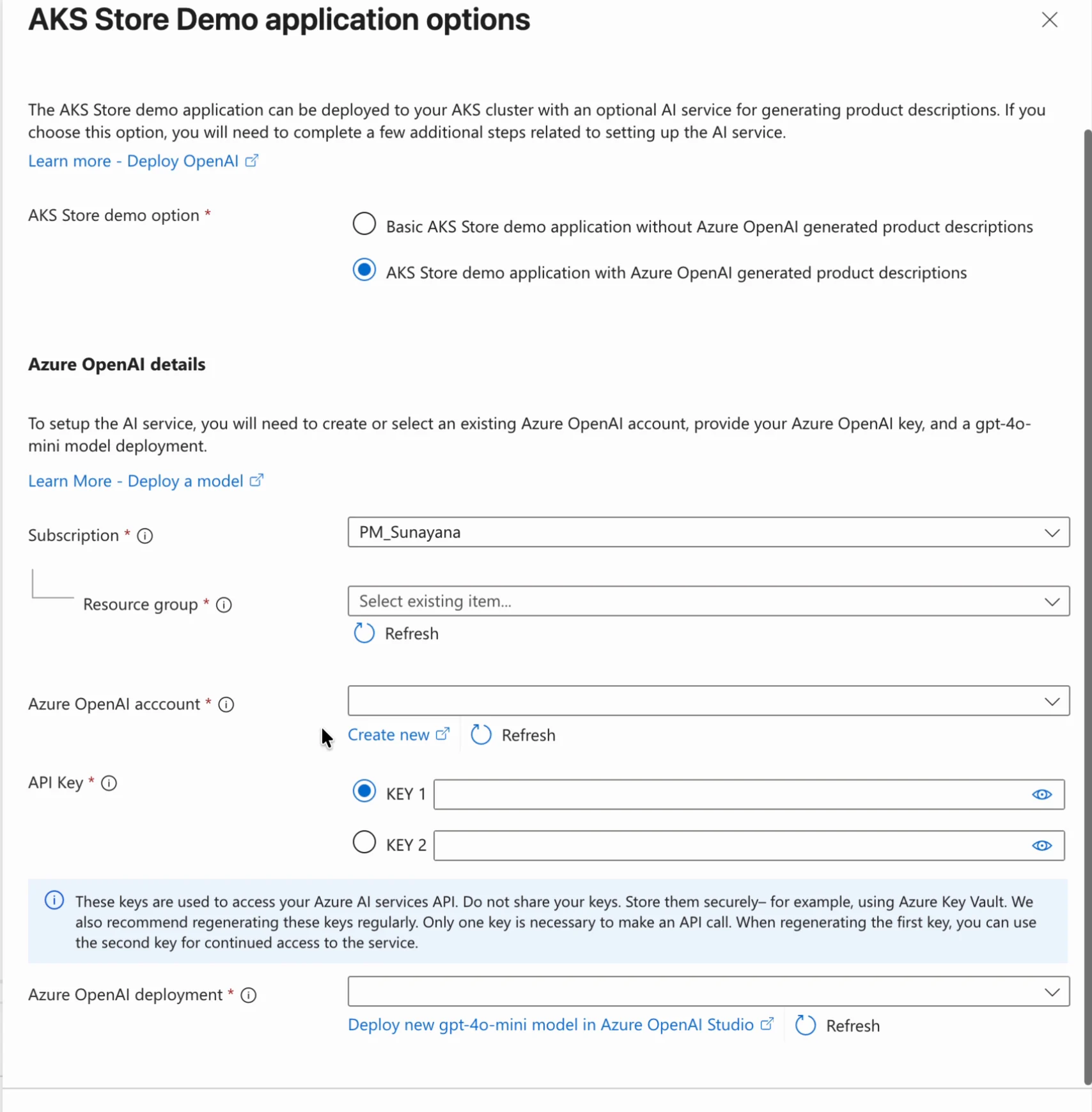
Task: Open Deploy new gpt-4o-mini model in Azure OpenAI Studio
Action: pos(561,1025)
